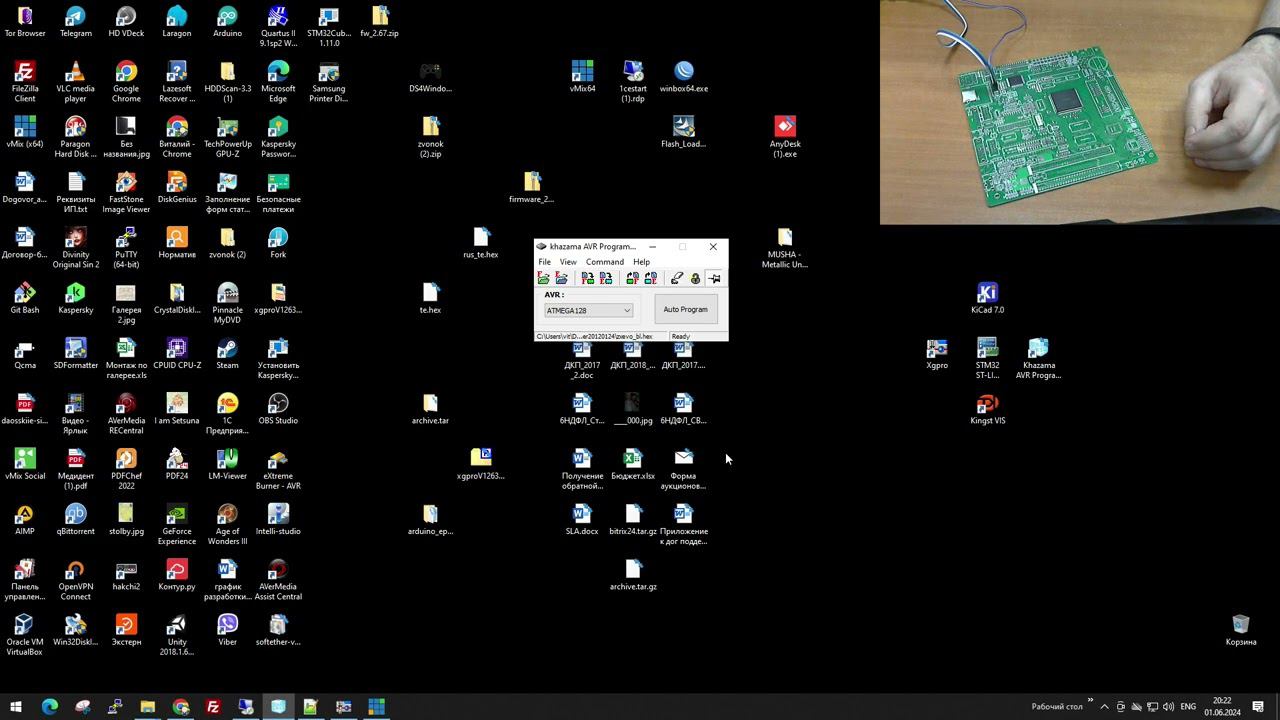Select the Бюджет.xlsx Excel file

point(633,464)
